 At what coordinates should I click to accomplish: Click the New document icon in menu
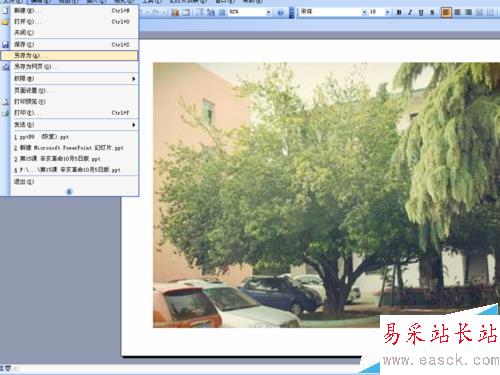[x=5, y=11]
